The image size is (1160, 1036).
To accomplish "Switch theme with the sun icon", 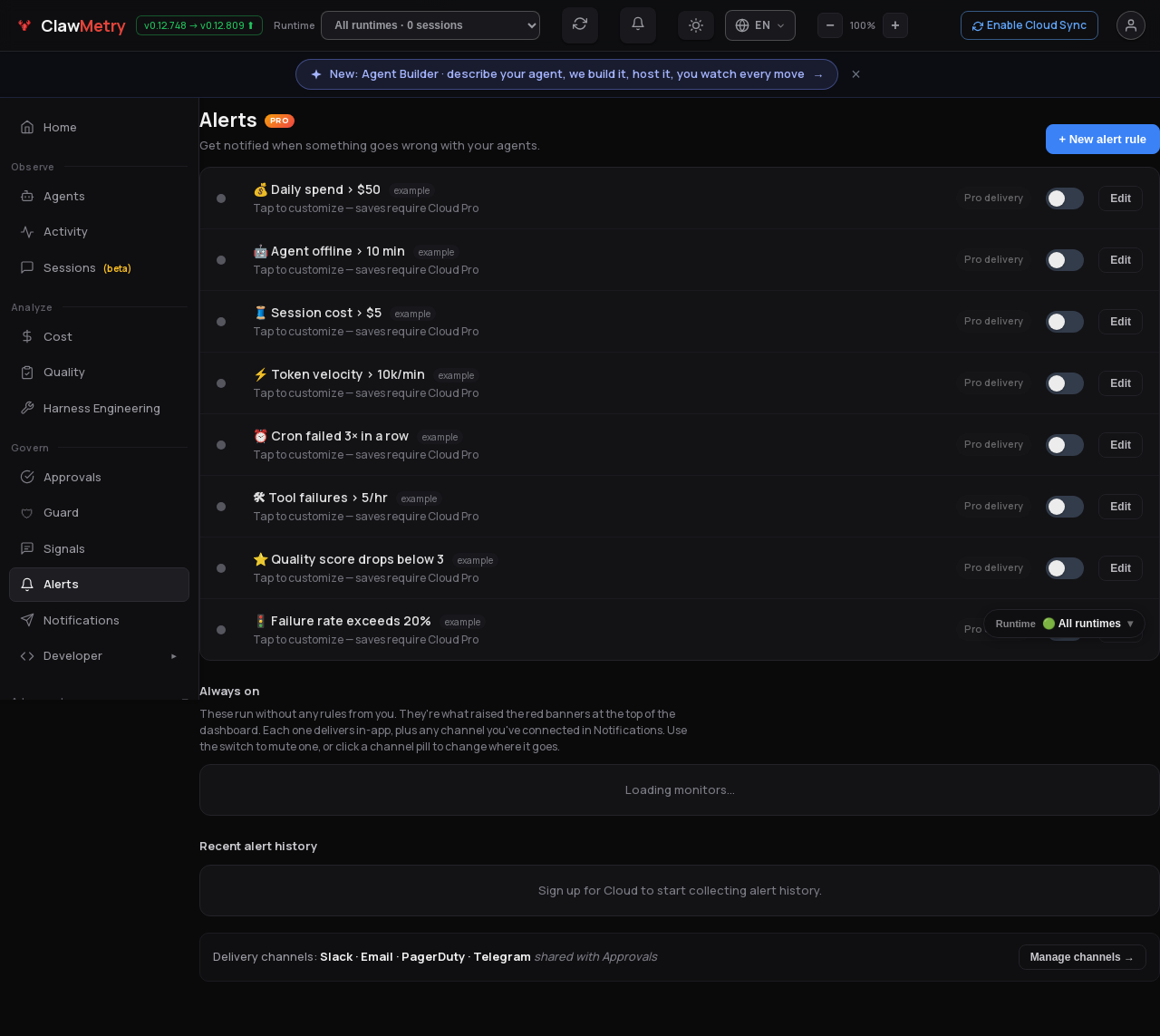I will 696,25.
